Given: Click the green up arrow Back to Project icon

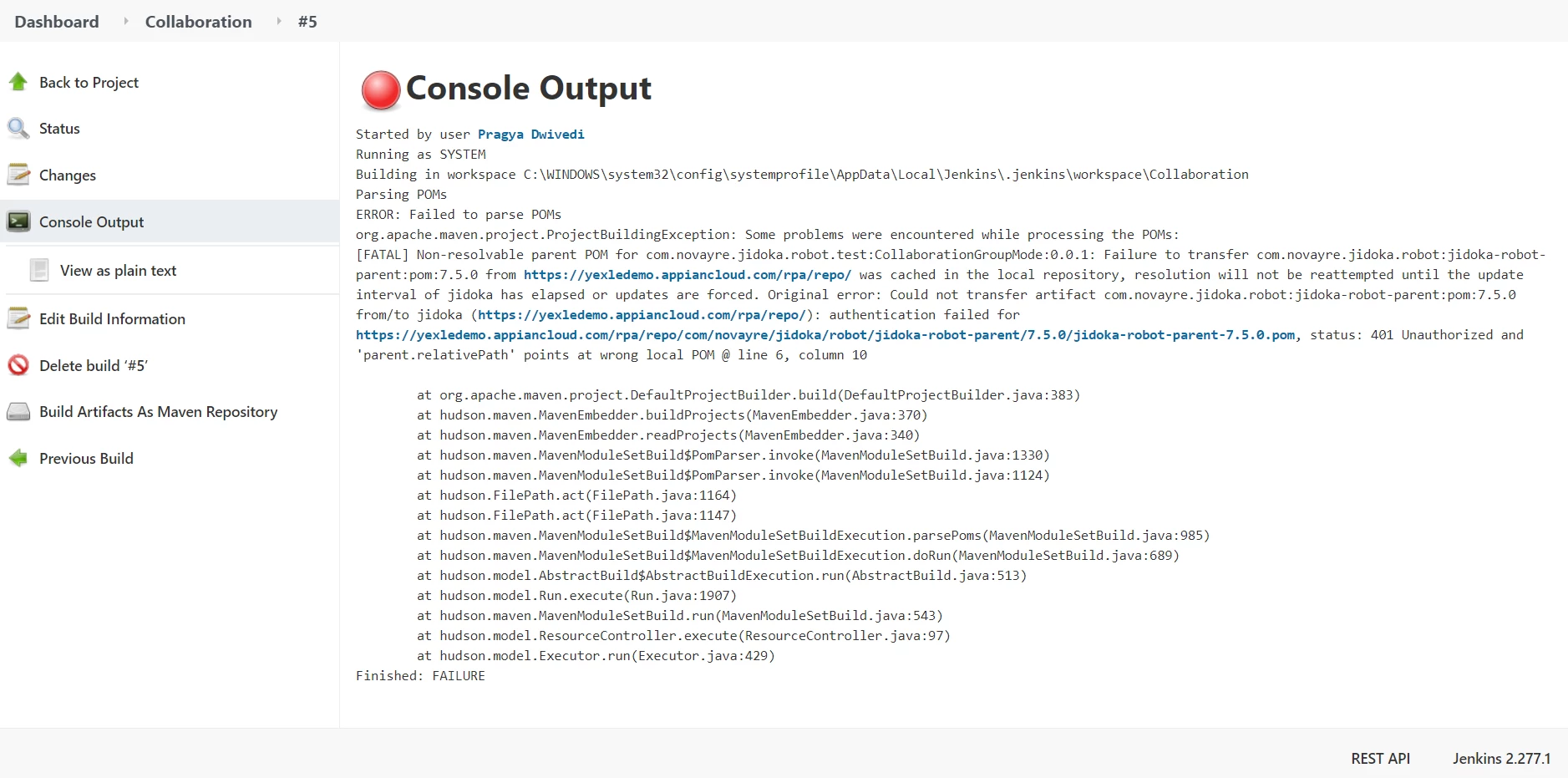Looking at the screenshot, I should pos(18,82).
